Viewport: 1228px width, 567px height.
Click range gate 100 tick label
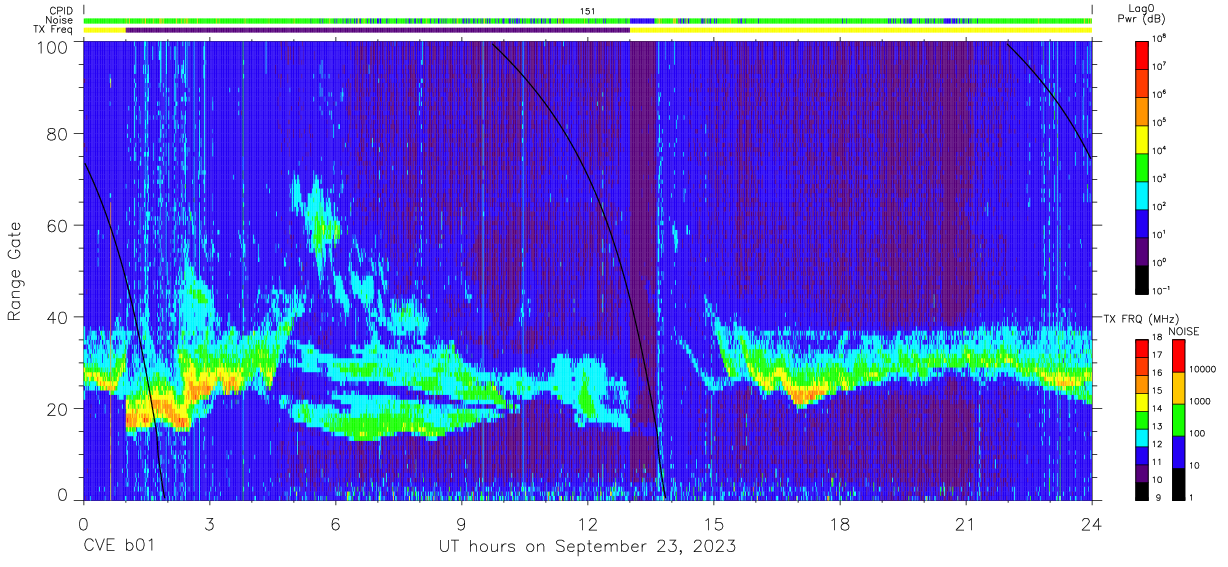[53, 46]
